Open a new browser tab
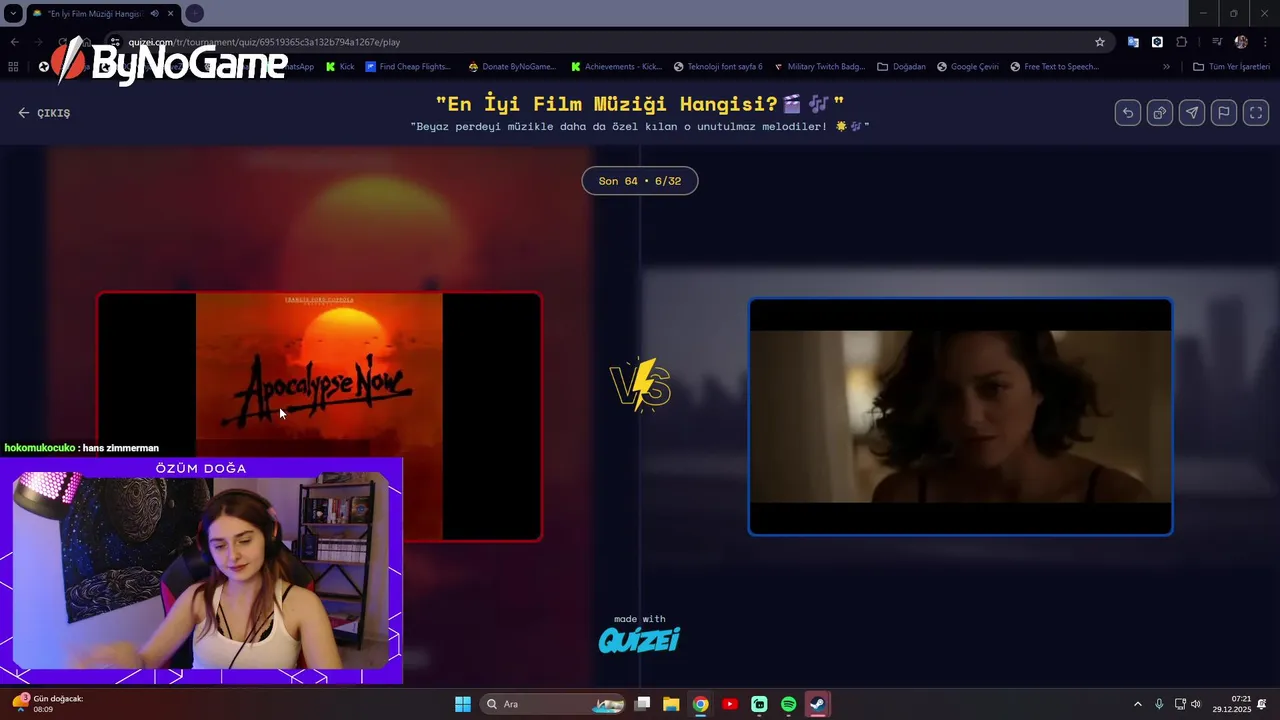 [194, 13]
